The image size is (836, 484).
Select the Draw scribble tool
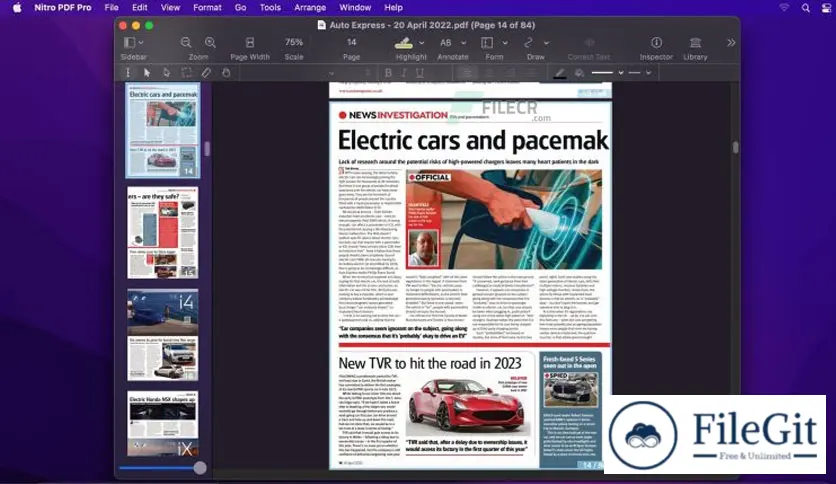528,43
